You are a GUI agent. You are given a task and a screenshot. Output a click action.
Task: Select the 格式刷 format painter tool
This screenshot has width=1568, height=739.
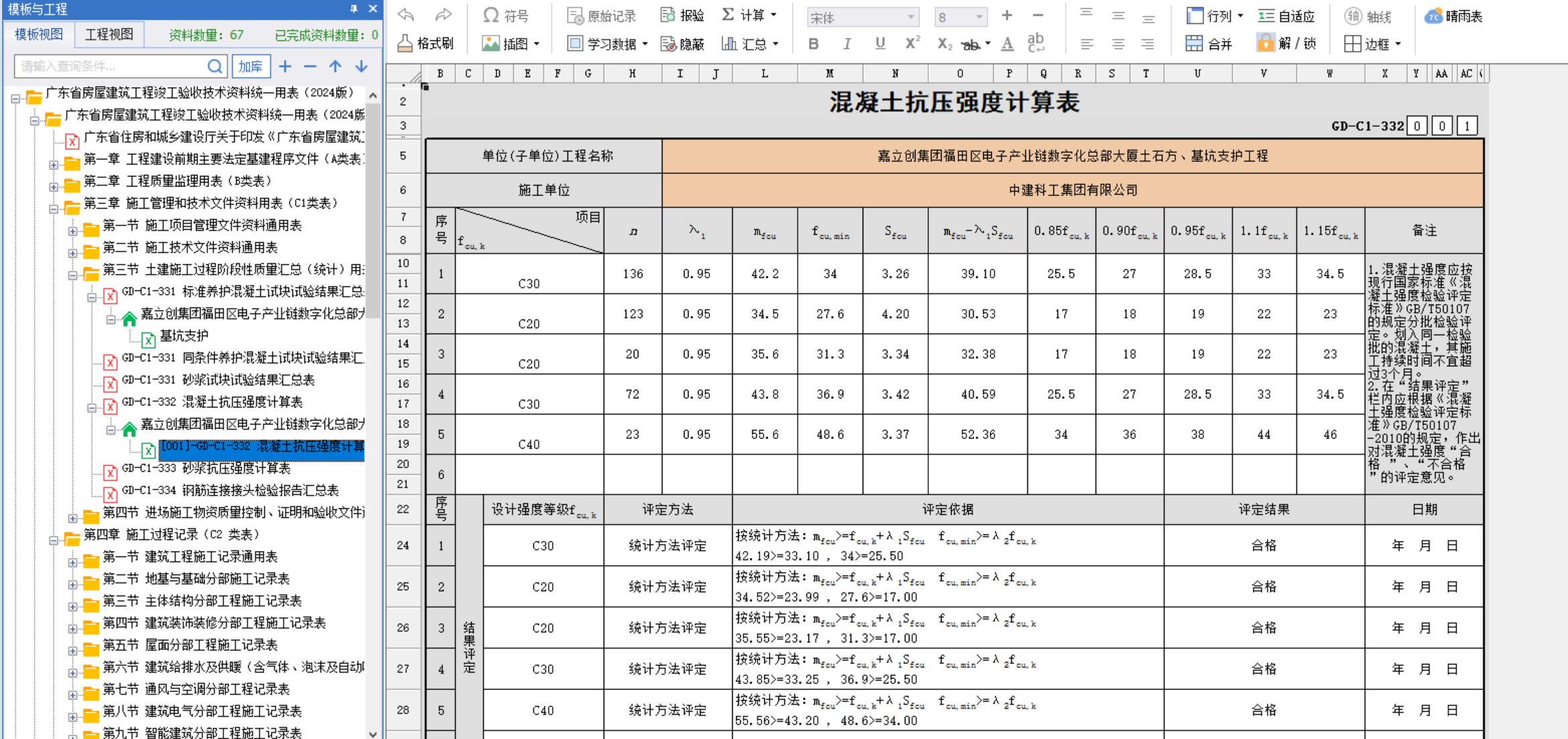[426, 42]
